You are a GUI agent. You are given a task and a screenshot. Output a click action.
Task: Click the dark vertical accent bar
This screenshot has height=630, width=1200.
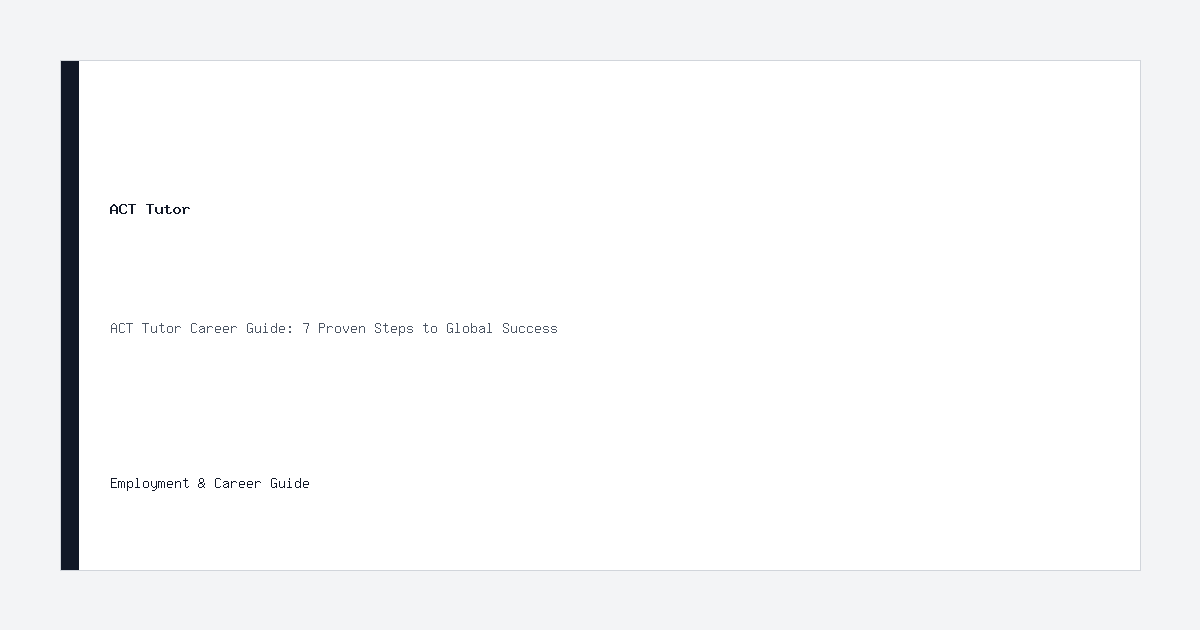[x=70, y=315]
